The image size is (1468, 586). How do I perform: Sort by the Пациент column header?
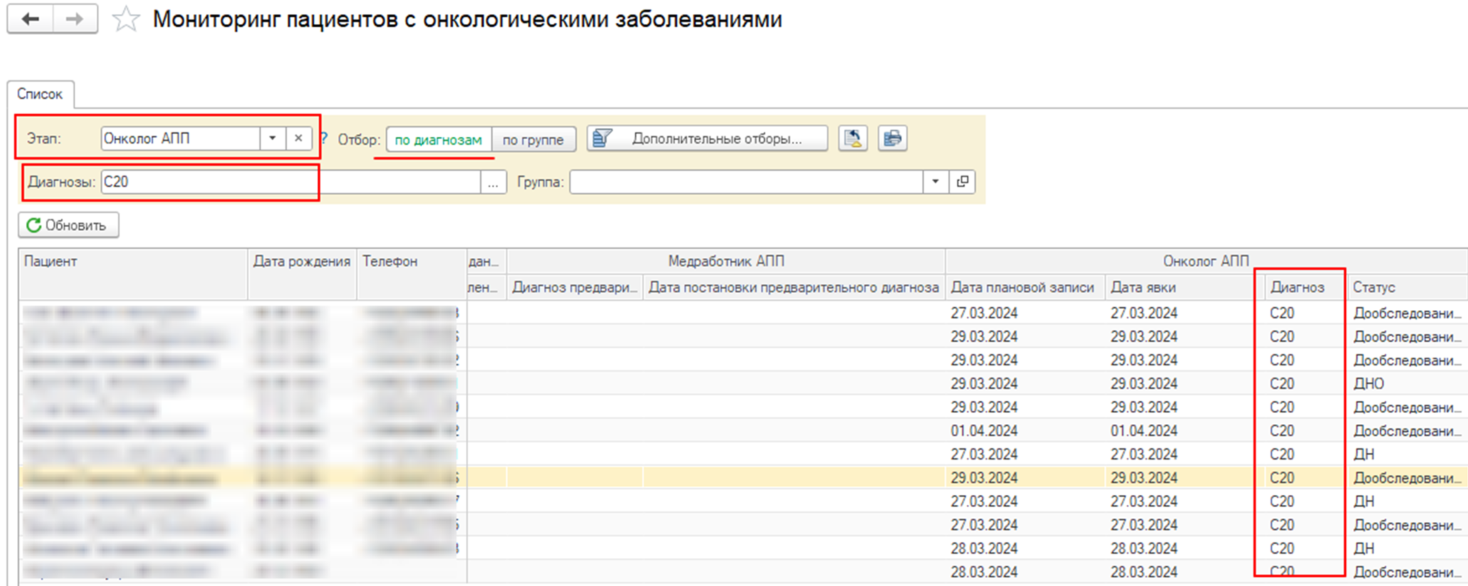[134, 261]
